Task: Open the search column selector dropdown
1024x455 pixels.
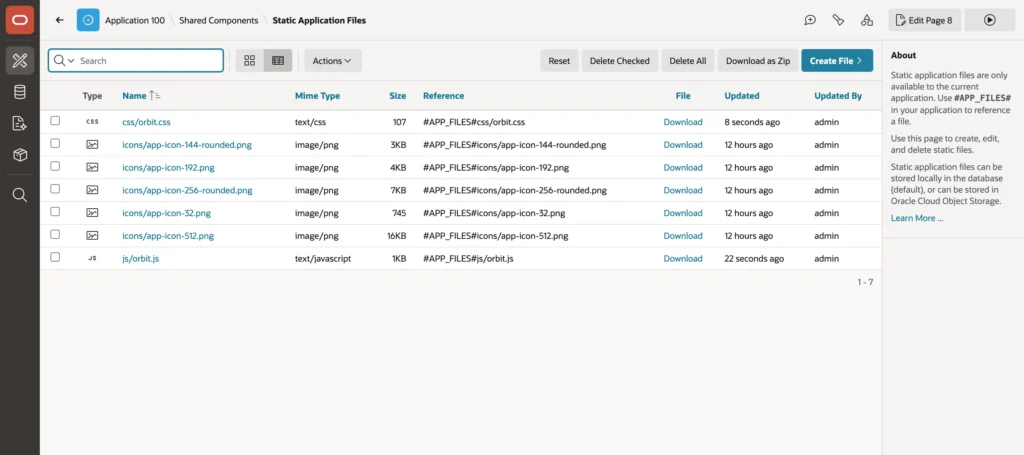Action: click(64, 61)
